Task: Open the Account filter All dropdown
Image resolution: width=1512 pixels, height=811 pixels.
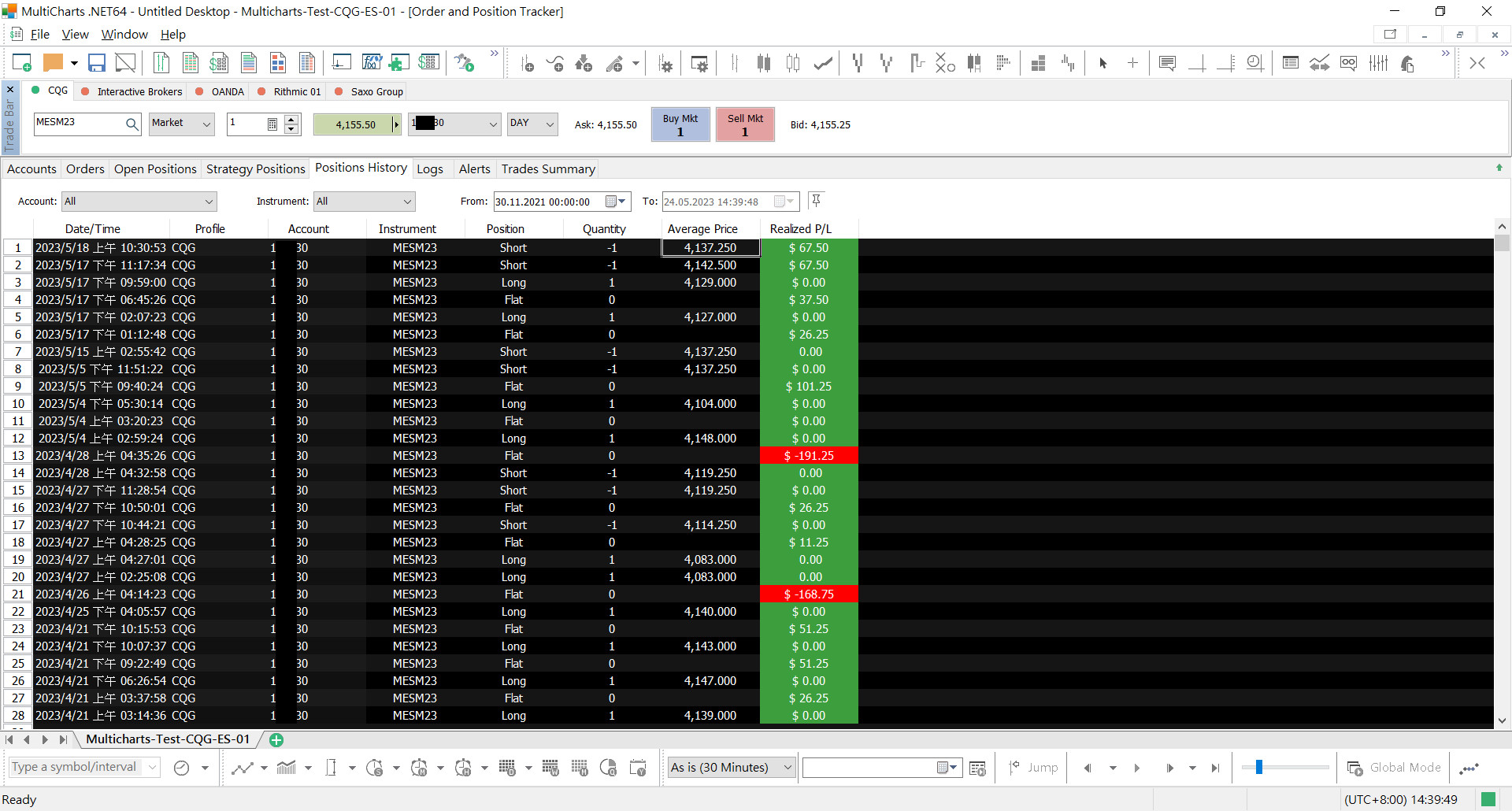Action: coord(139,201)
